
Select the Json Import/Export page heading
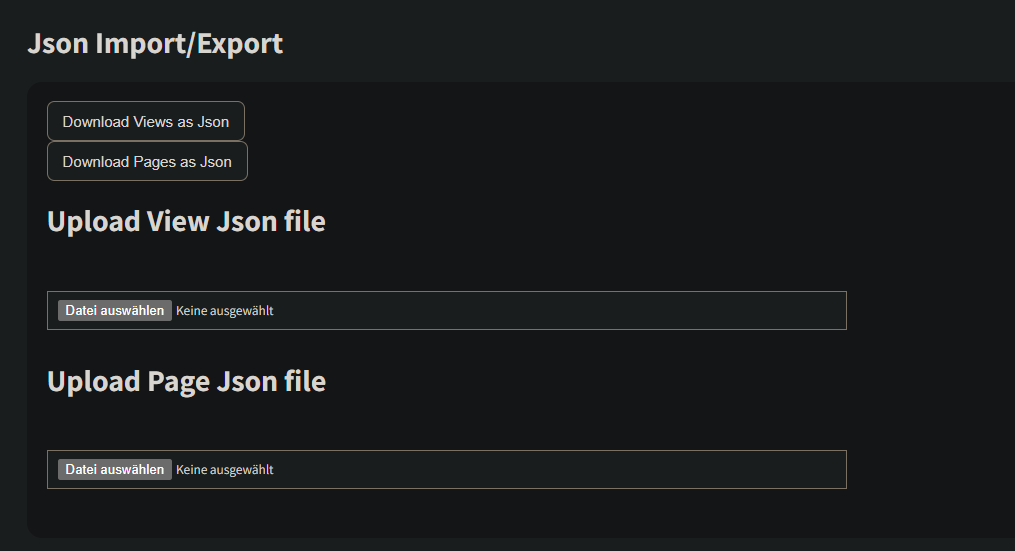tap(155, 44)
